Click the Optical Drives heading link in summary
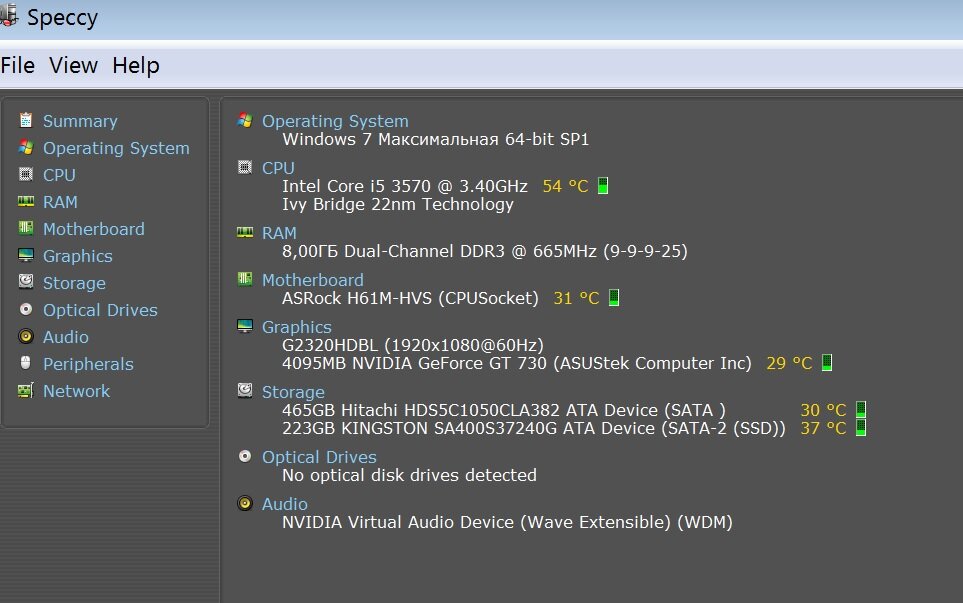The width and height of the screenshot is (963, 603). tap(319, 457)
